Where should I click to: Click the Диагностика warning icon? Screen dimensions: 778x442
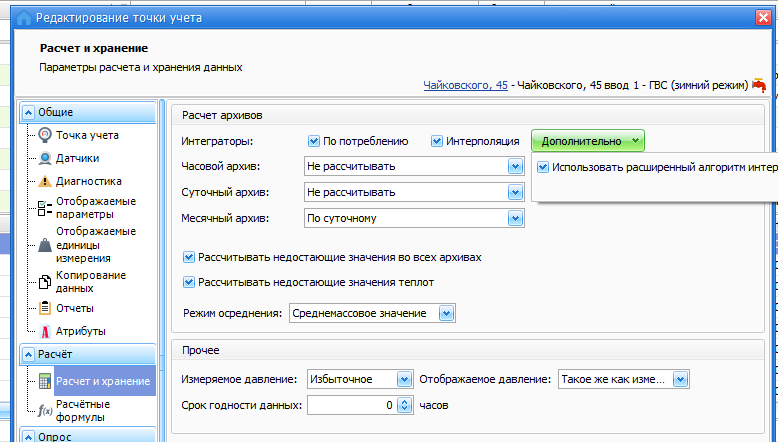(45, 182)
